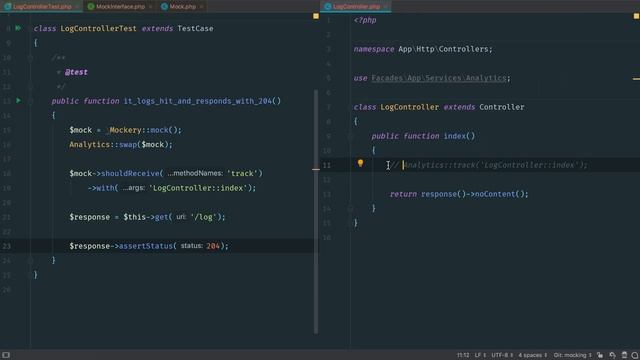Click the TestCase class name
640x360 pixels.
195,29
